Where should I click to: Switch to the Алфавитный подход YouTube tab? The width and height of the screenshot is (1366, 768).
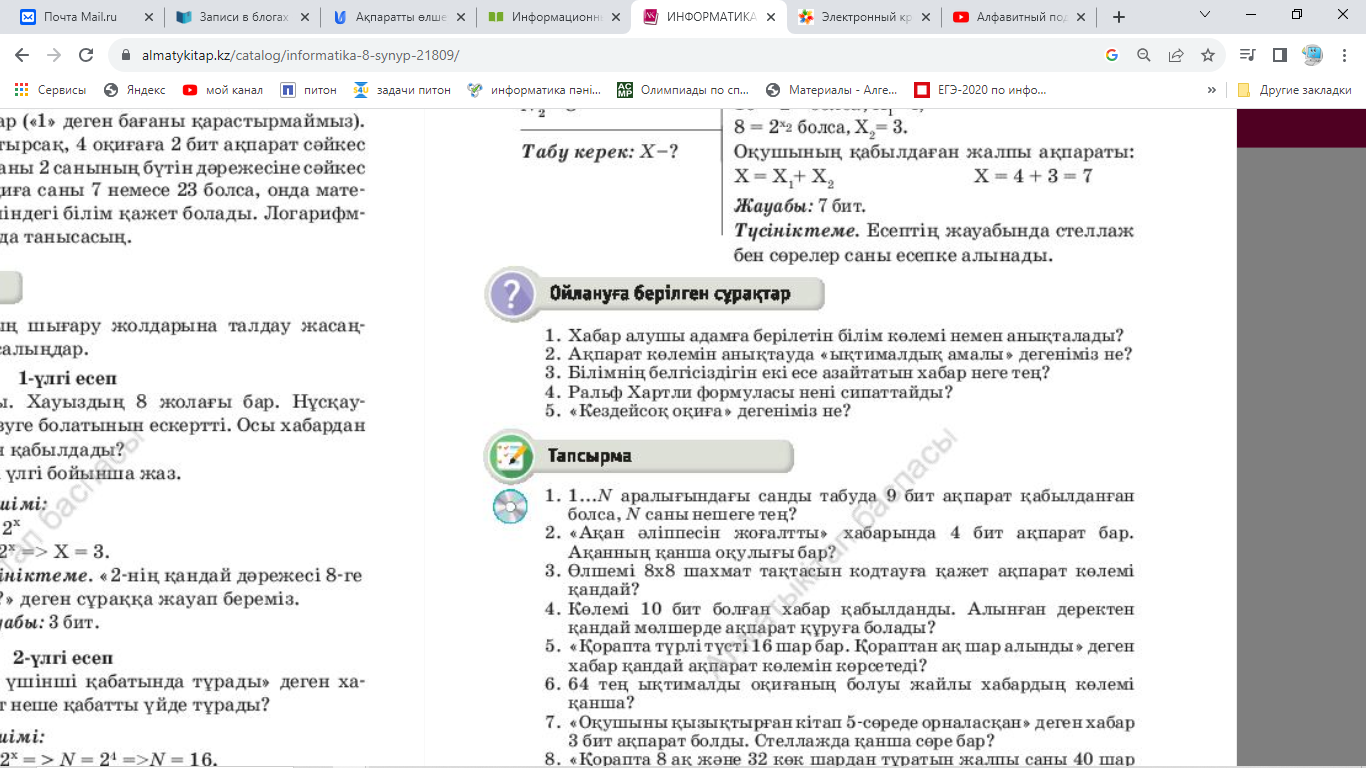(1009, 17)
